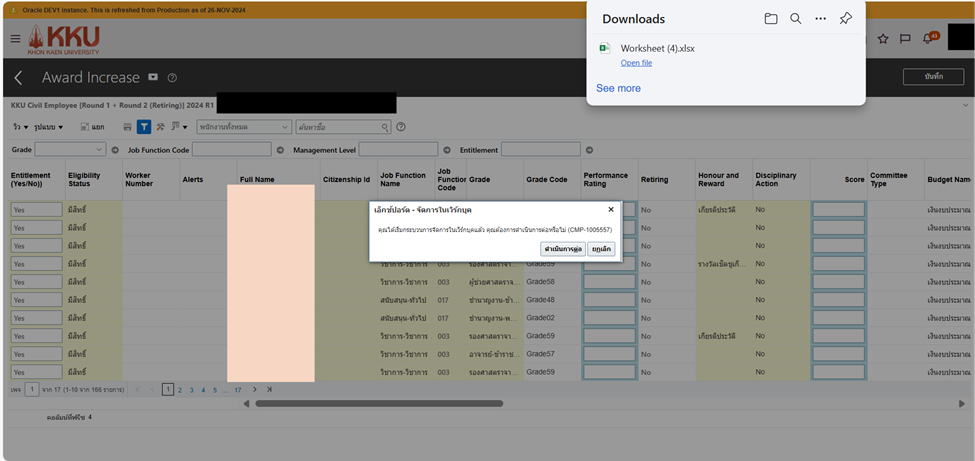975x461 pixels.
Task: Open the hamburger navigation menu
Action: pos(15,39)
